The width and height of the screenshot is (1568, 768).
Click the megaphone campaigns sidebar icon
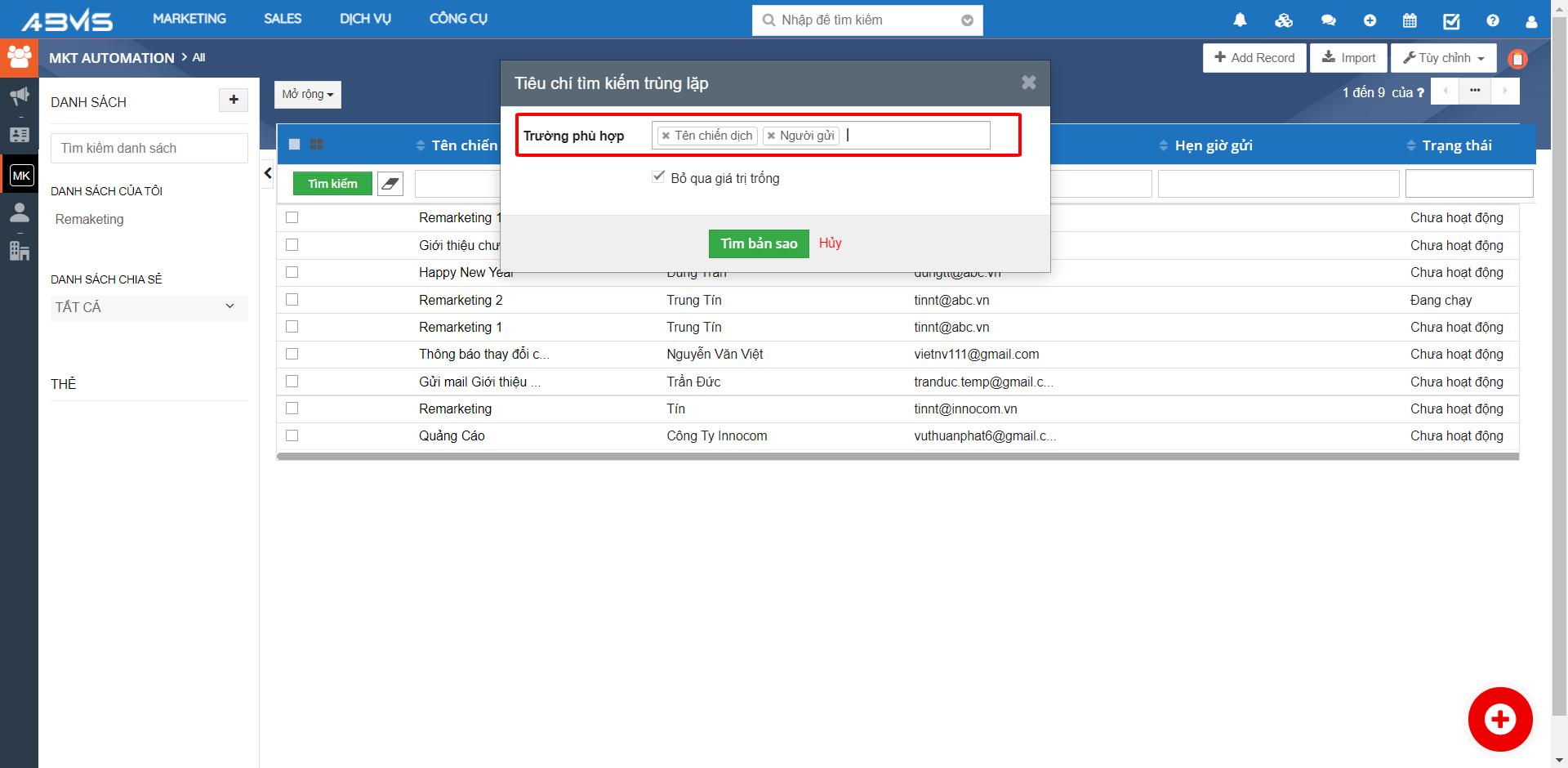19,96
